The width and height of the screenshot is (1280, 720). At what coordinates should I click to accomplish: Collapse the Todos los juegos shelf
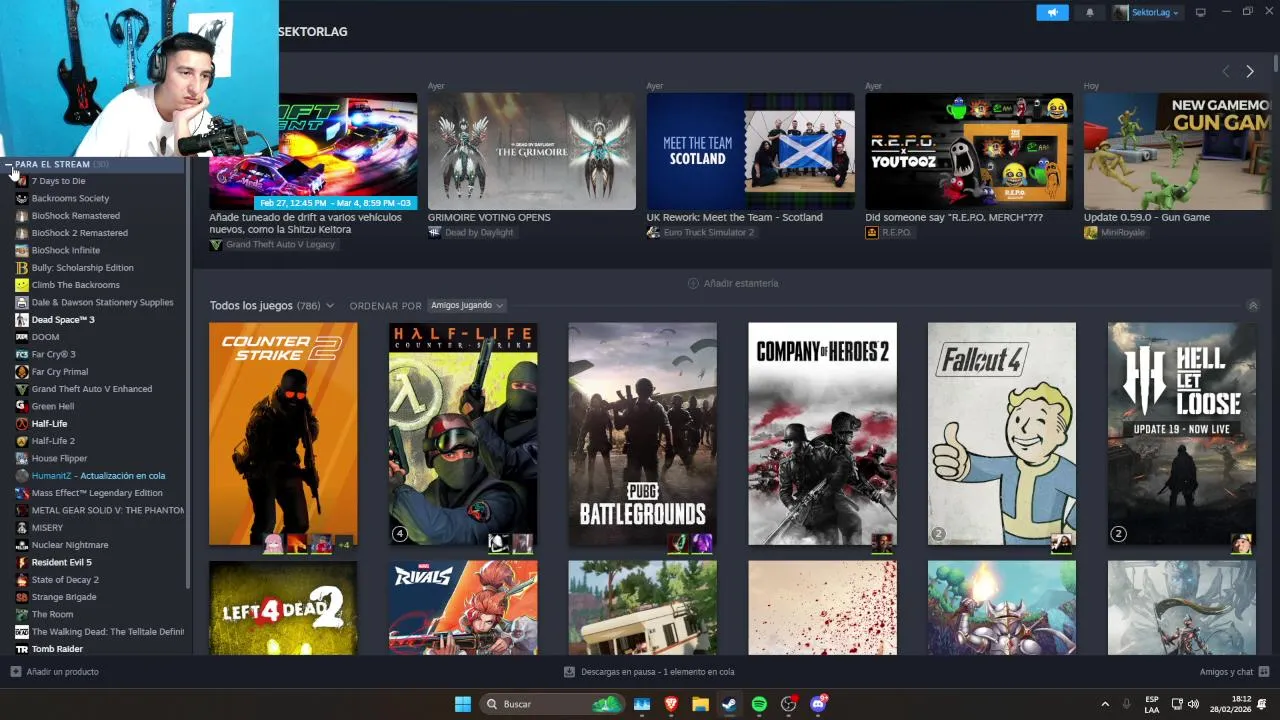pos(1253,305)
